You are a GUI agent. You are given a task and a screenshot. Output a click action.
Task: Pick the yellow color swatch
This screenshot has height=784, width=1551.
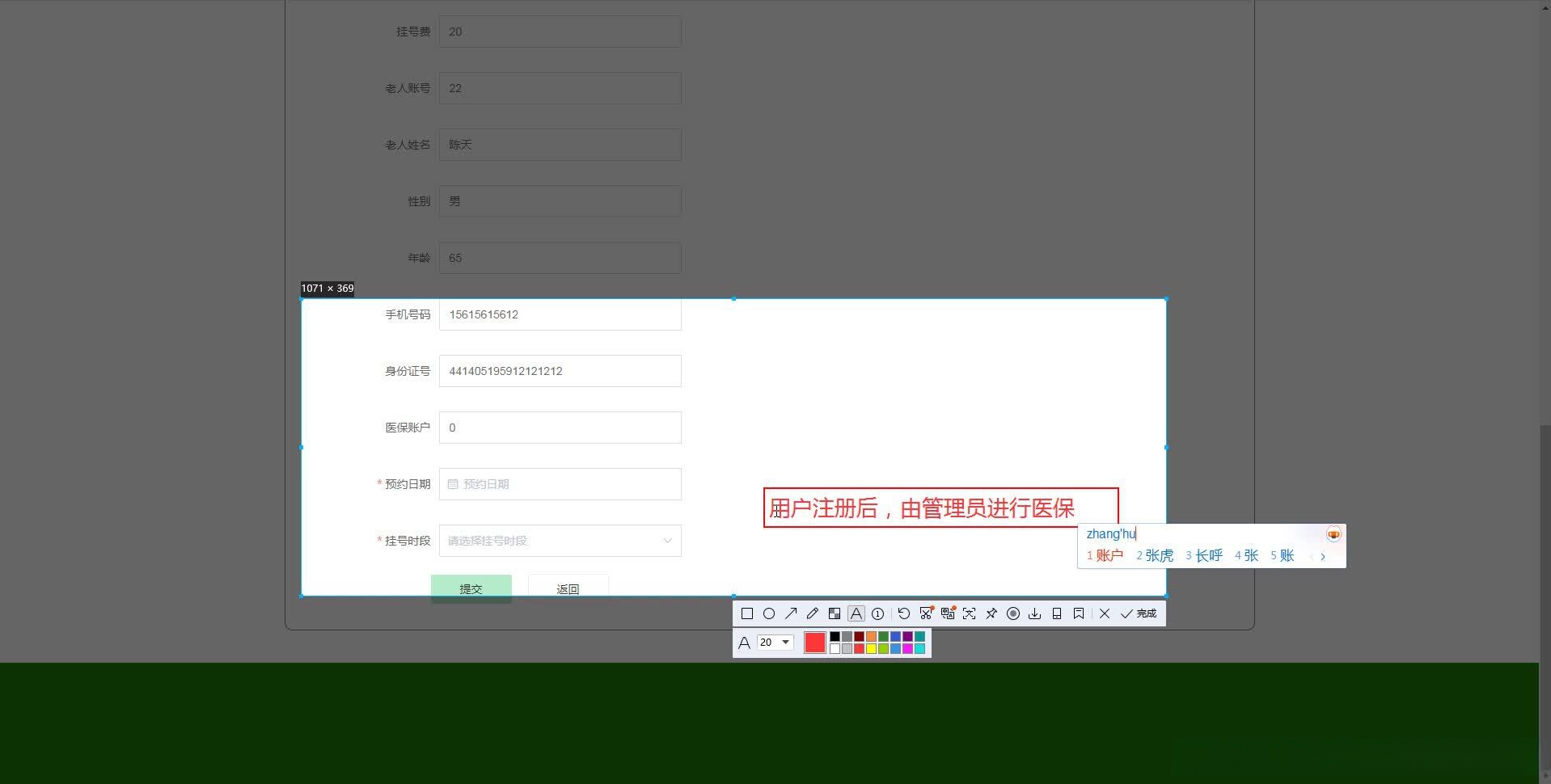(x=872, y=648)
